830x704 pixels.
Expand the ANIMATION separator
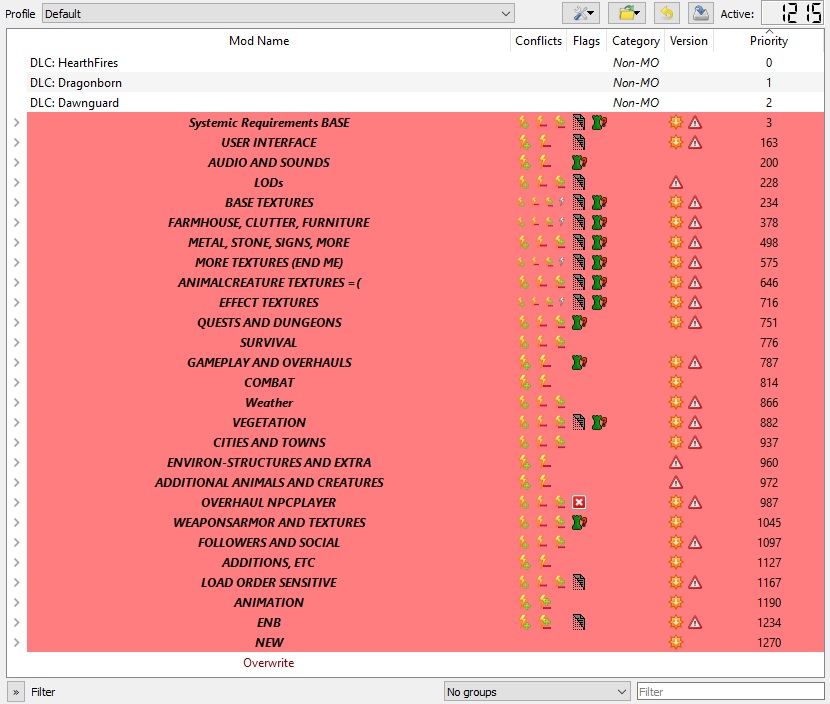[16, 602]
